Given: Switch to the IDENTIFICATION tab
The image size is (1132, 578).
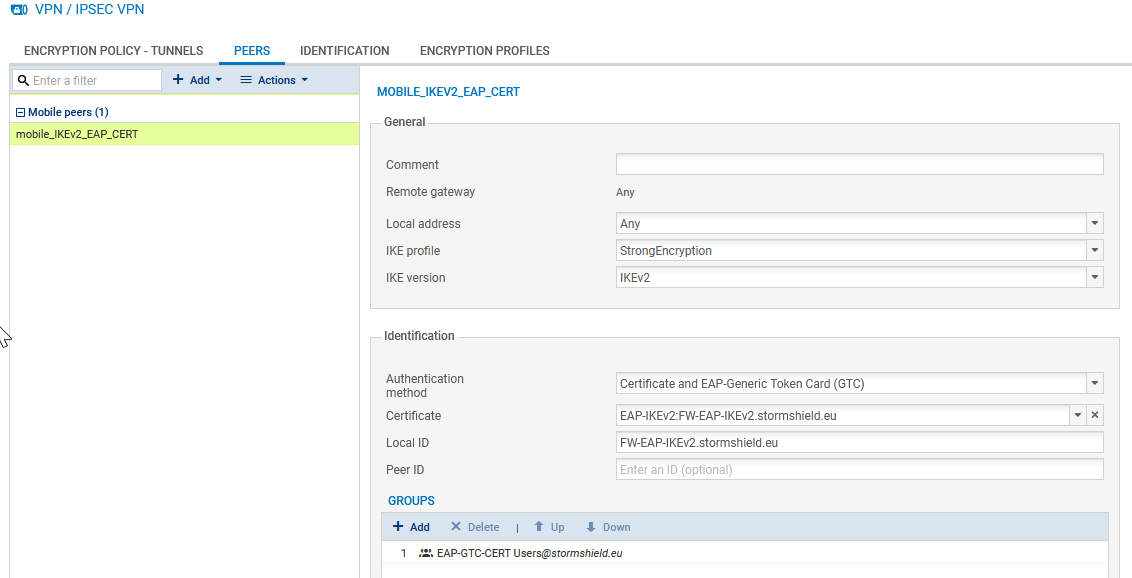Looking at the screenshot, I should pyautogui.click(x=344, y=50).
